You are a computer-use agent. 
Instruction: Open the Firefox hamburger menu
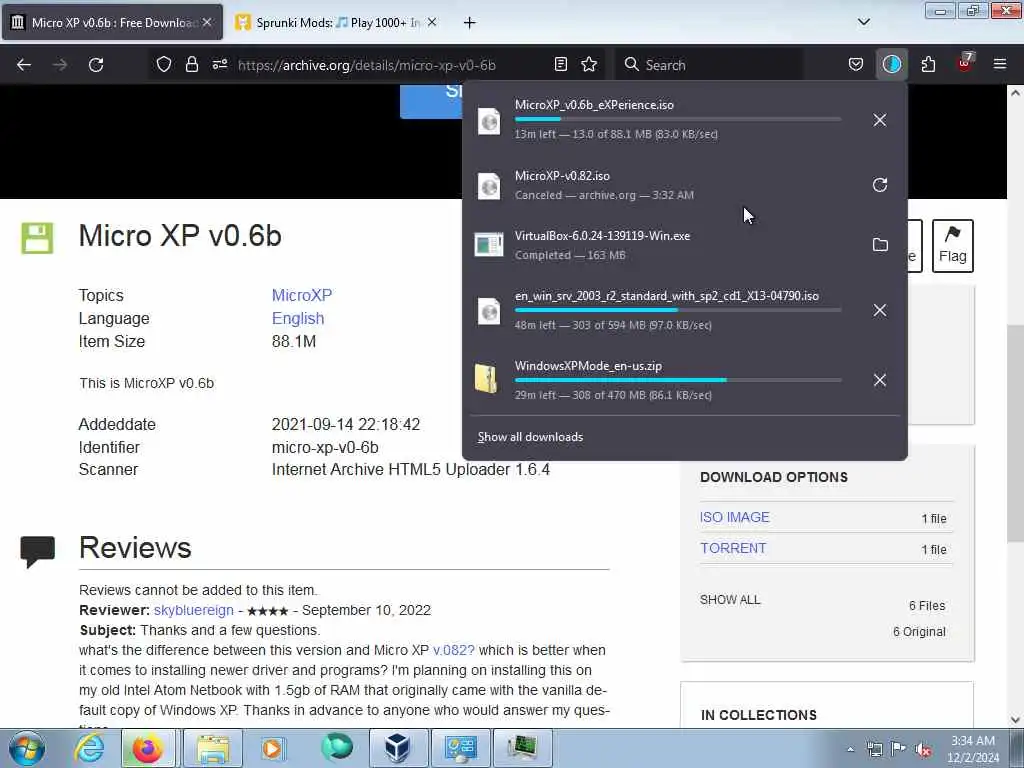click(x=1000, y=65)
